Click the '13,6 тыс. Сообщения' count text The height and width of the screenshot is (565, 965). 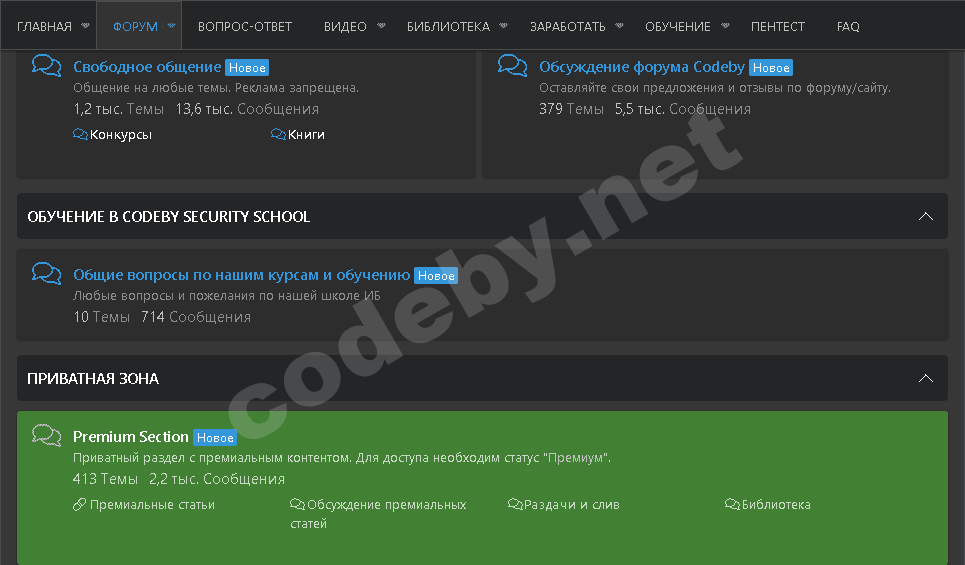(247, 109)
